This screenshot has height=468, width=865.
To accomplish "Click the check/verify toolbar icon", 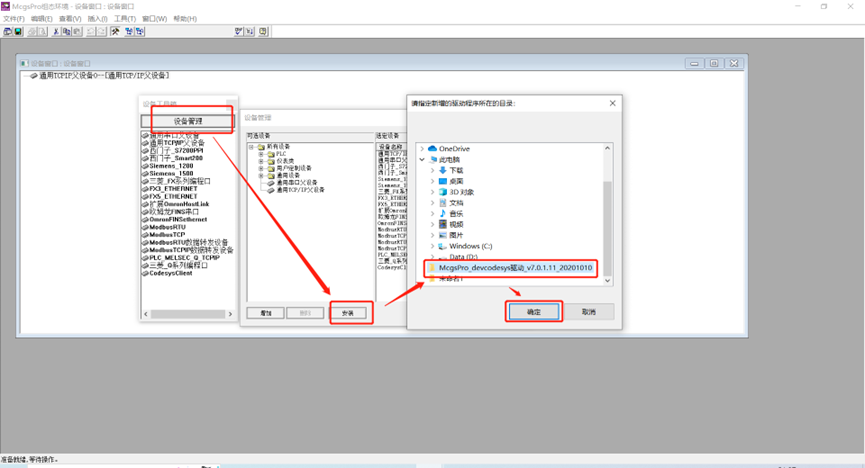I will point(238,31).
